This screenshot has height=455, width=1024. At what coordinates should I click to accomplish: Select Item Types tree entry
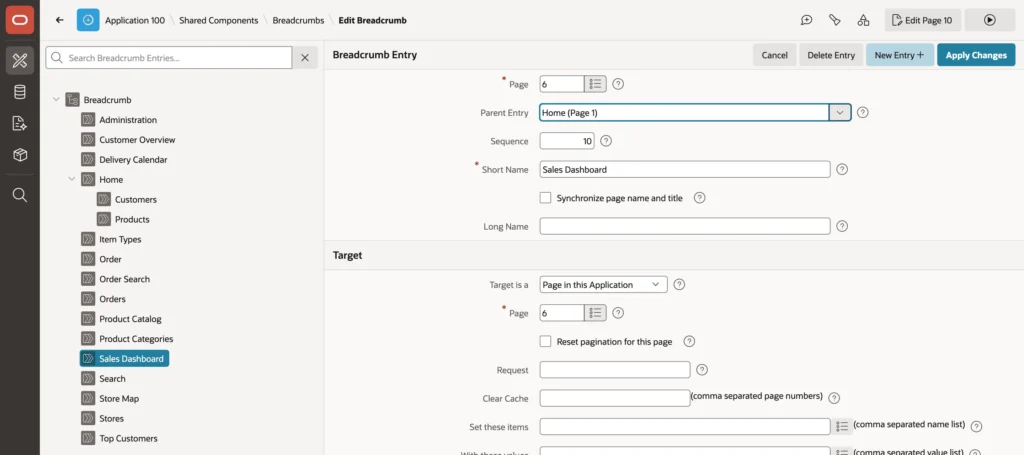click(x=120, y=240)
